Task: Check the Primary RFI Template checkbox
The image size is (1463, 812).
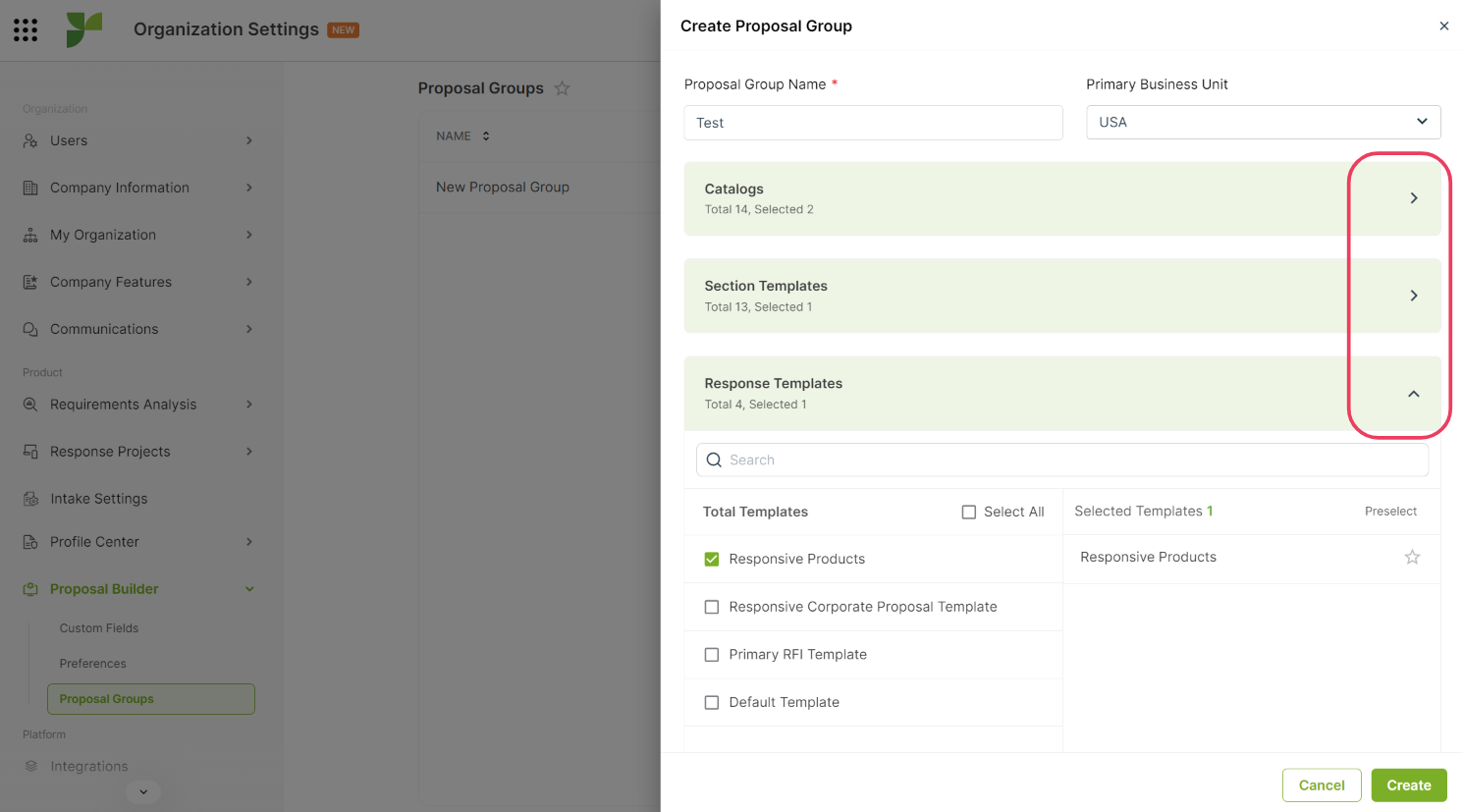Action: [712, 655]
